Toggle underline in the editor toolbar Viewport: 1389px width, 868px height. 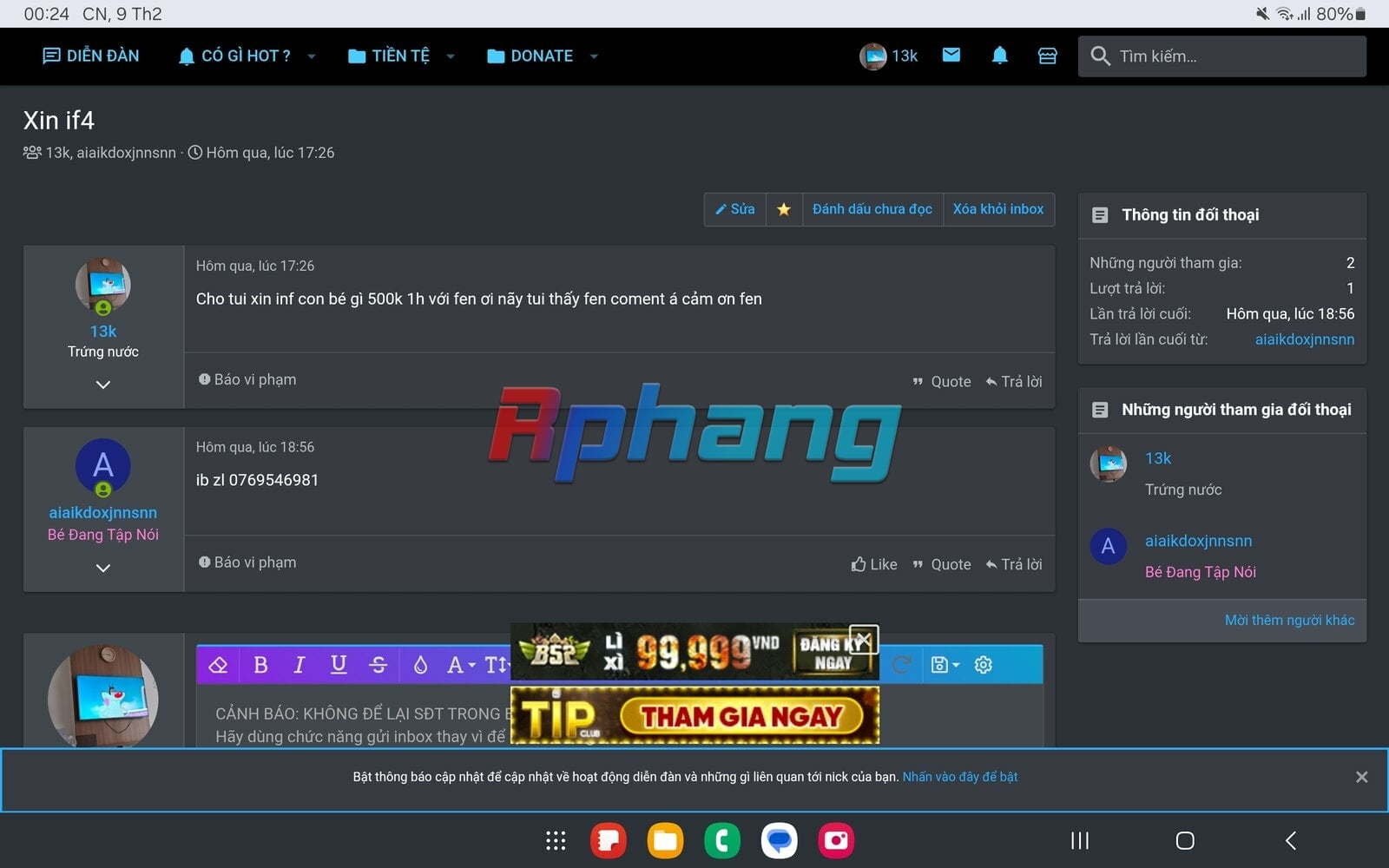click(x=339, y=665)
